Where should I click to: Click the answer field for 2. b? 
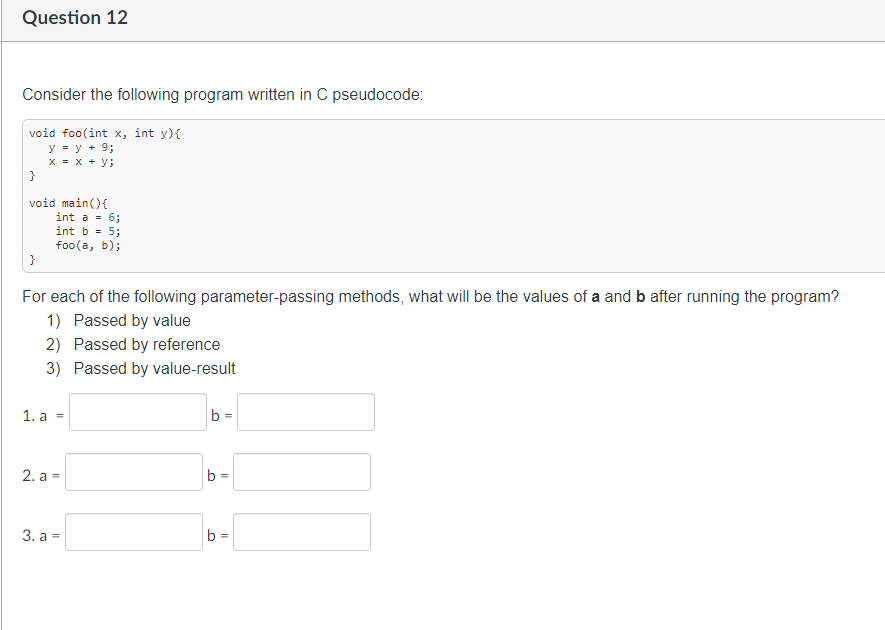click(302, 472)
